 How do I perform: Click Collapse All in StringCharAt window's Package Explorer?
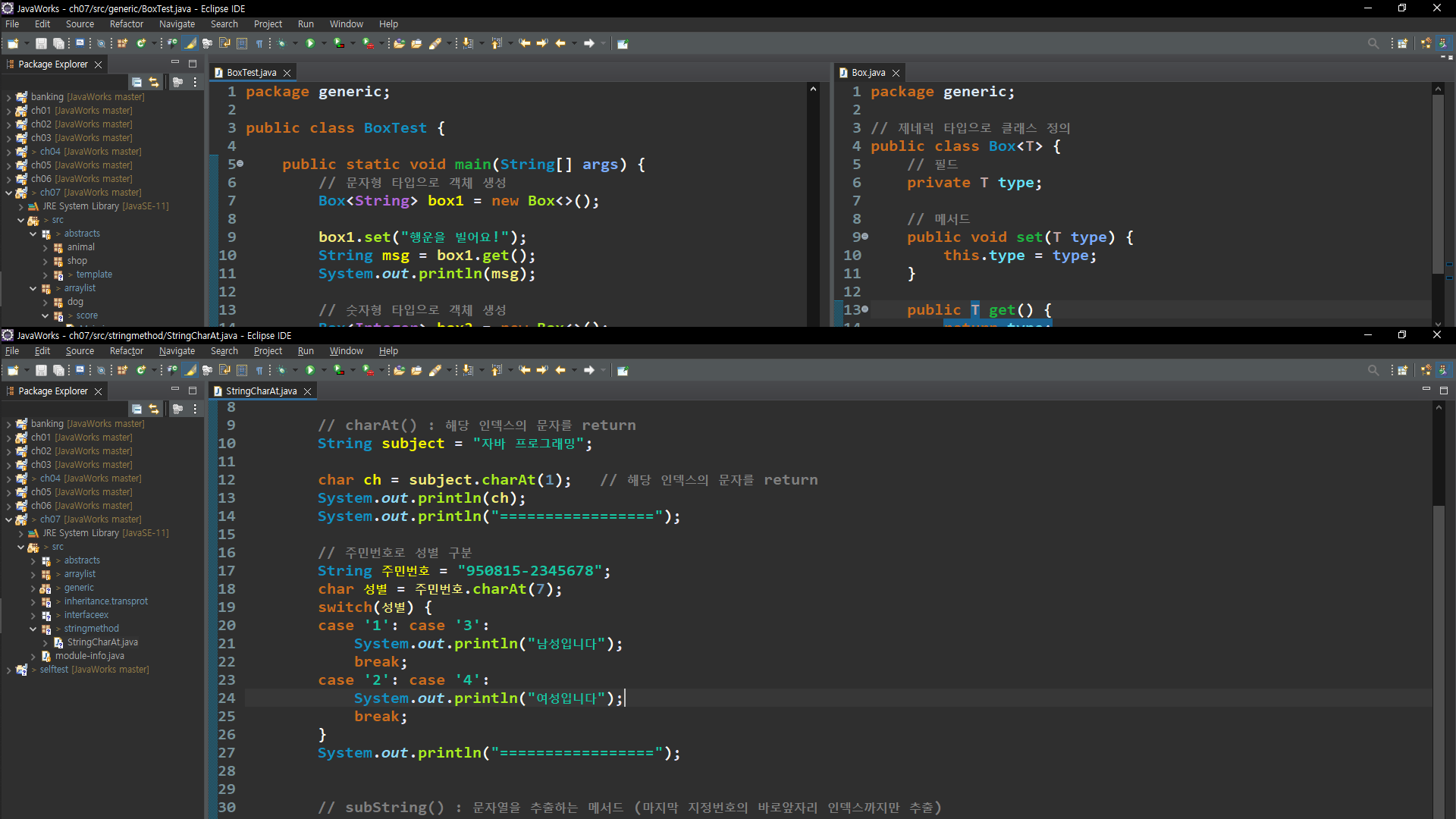(x=137, y=409)
